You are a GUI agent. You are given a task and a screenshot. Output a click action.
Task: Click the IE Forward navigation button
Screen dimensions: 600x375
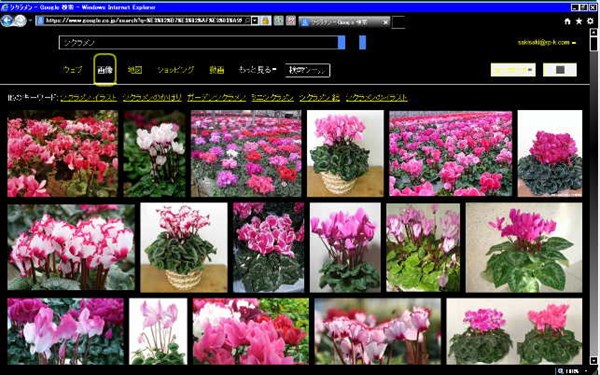(20, 21)
